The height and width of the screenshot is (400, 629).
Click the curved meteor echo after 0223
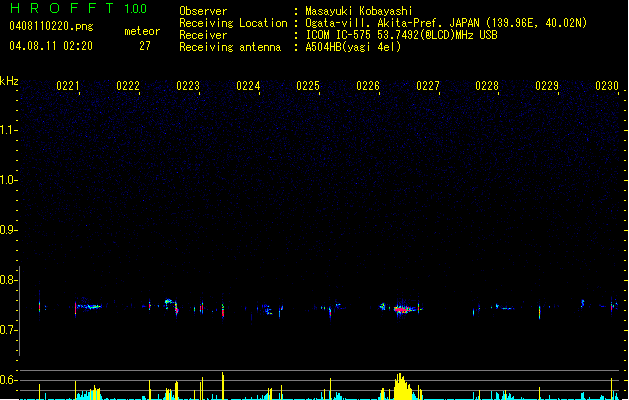tap(172, 306)
